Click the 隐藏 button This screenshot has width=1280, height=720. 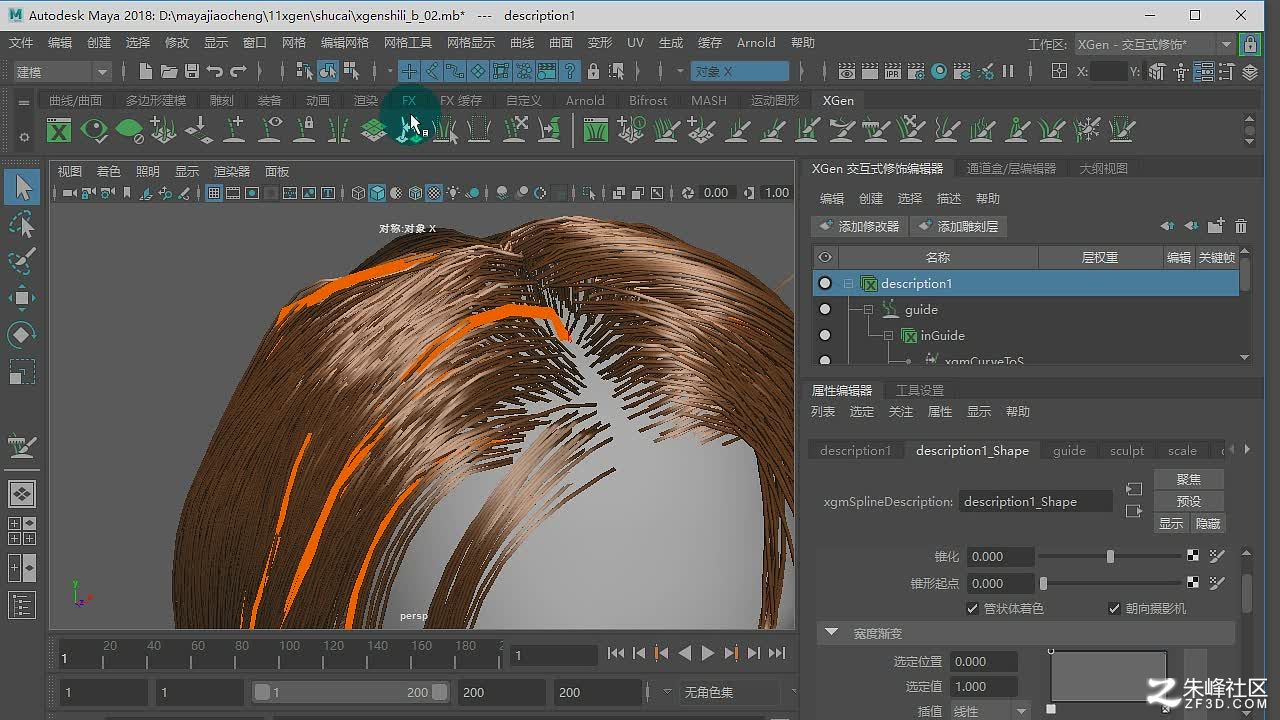[1207, 523]
